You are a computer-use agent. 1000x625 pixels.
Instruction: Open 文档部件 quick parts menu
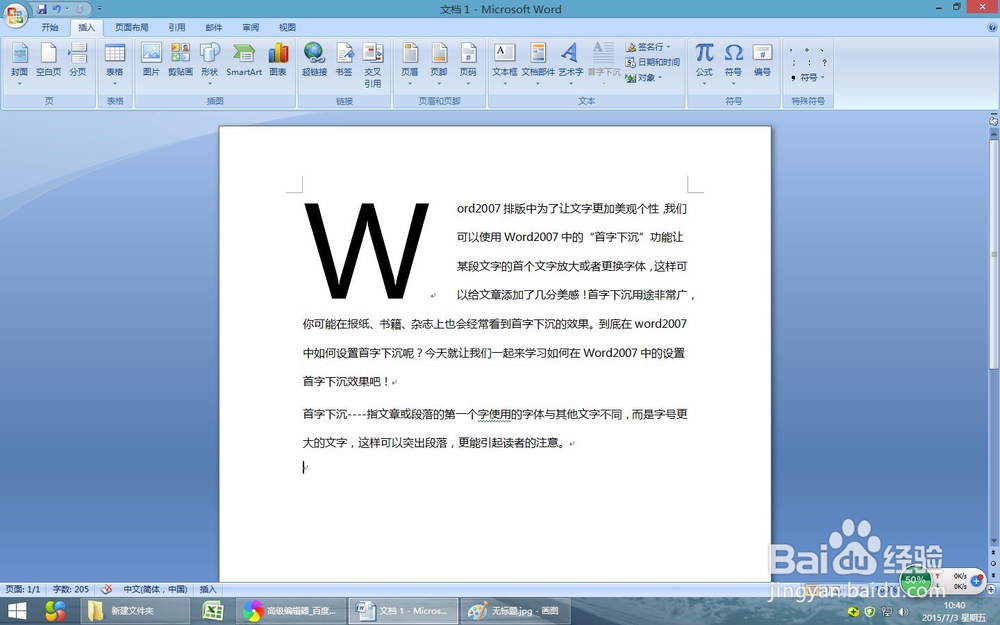[538, 64]
